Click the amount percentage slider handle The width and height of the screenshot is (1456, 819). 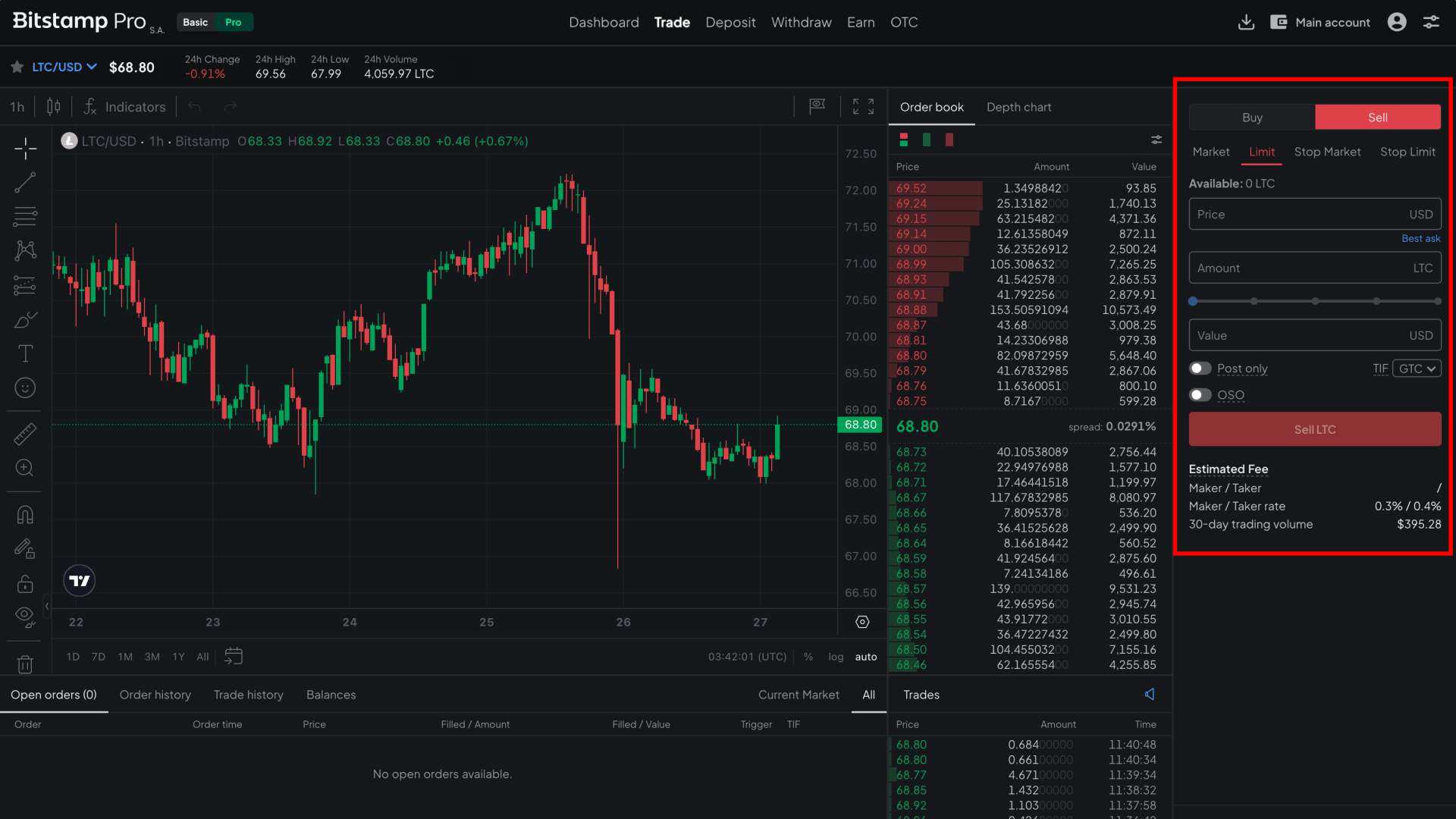[x=1193, y=301]
